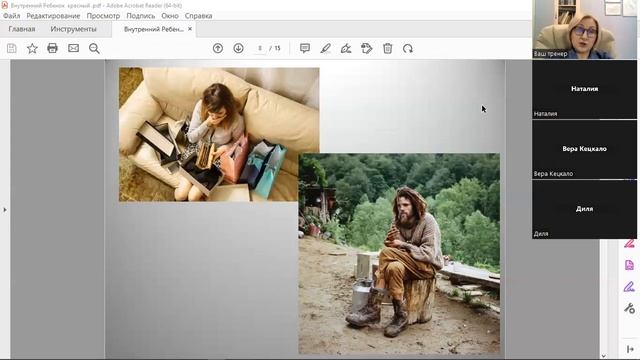Click the bearded man on stump picture
The height and width of the screenshot is (360, 640).
pyautogui.click(x=399, y=254)
